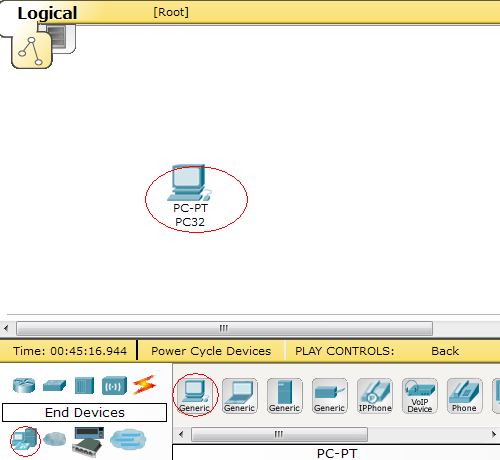Click the simulation Time display
Viewport: 500px width, 460px height.
[x=70, y=351]
